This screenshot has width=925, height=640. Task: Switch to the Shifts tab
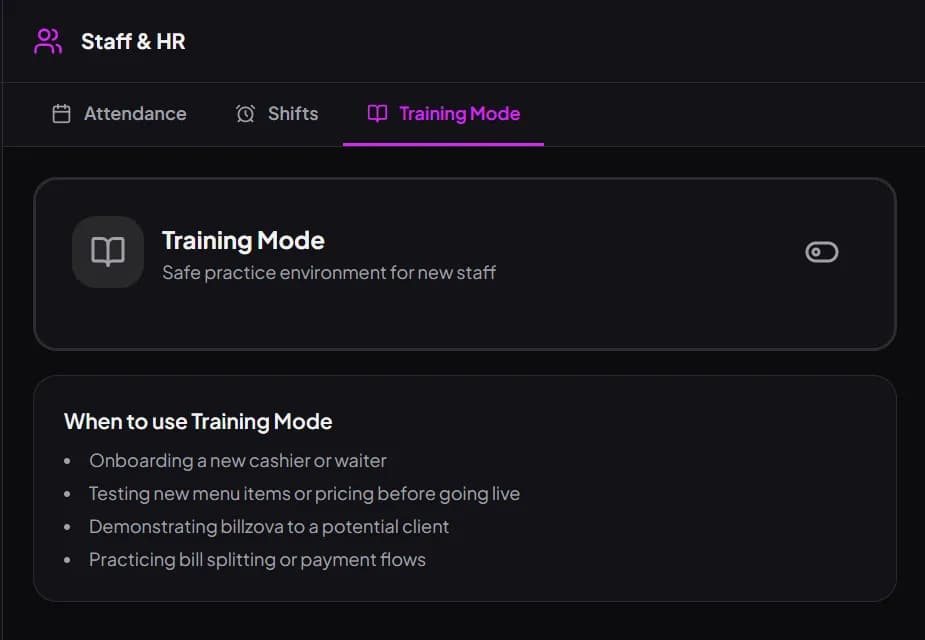(x=277, y=113)
